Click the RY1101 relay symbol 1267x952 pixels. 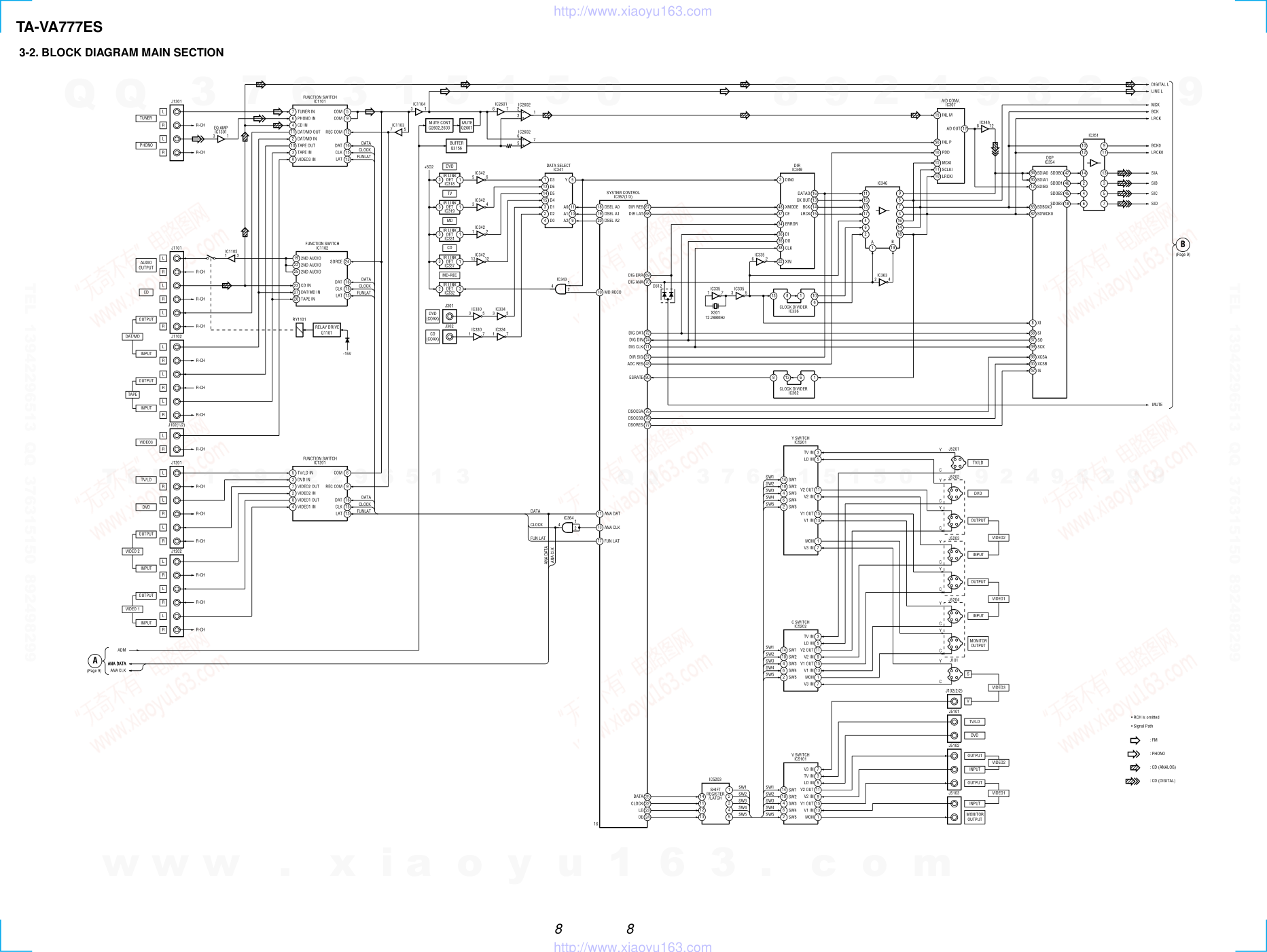[300, 330]
